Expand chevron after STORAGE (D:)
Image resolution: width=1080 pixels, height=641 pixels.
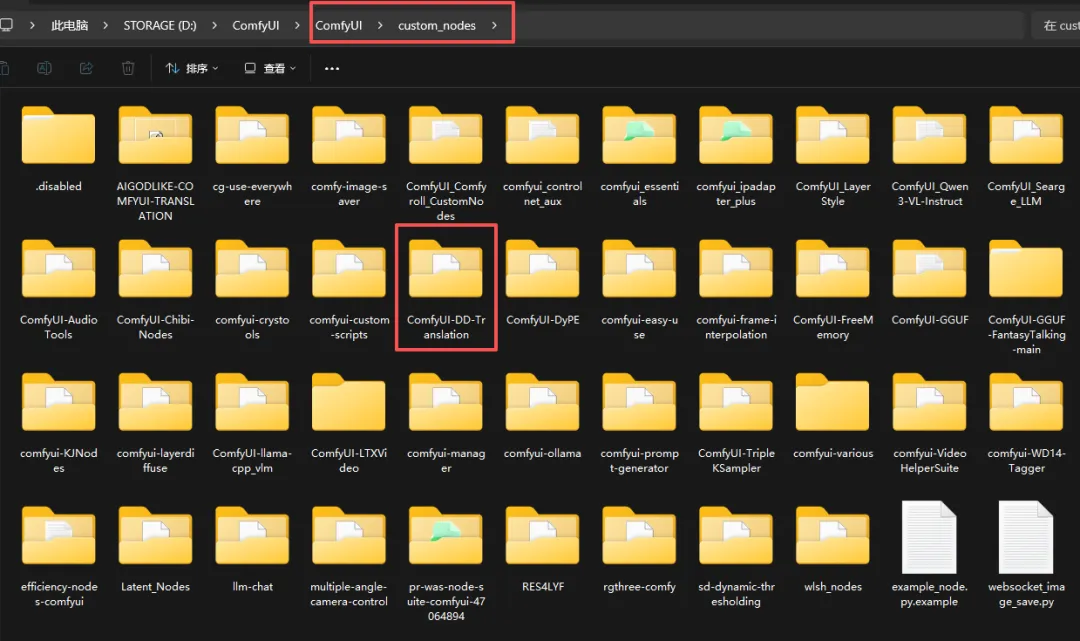click(x=214, y=25)
